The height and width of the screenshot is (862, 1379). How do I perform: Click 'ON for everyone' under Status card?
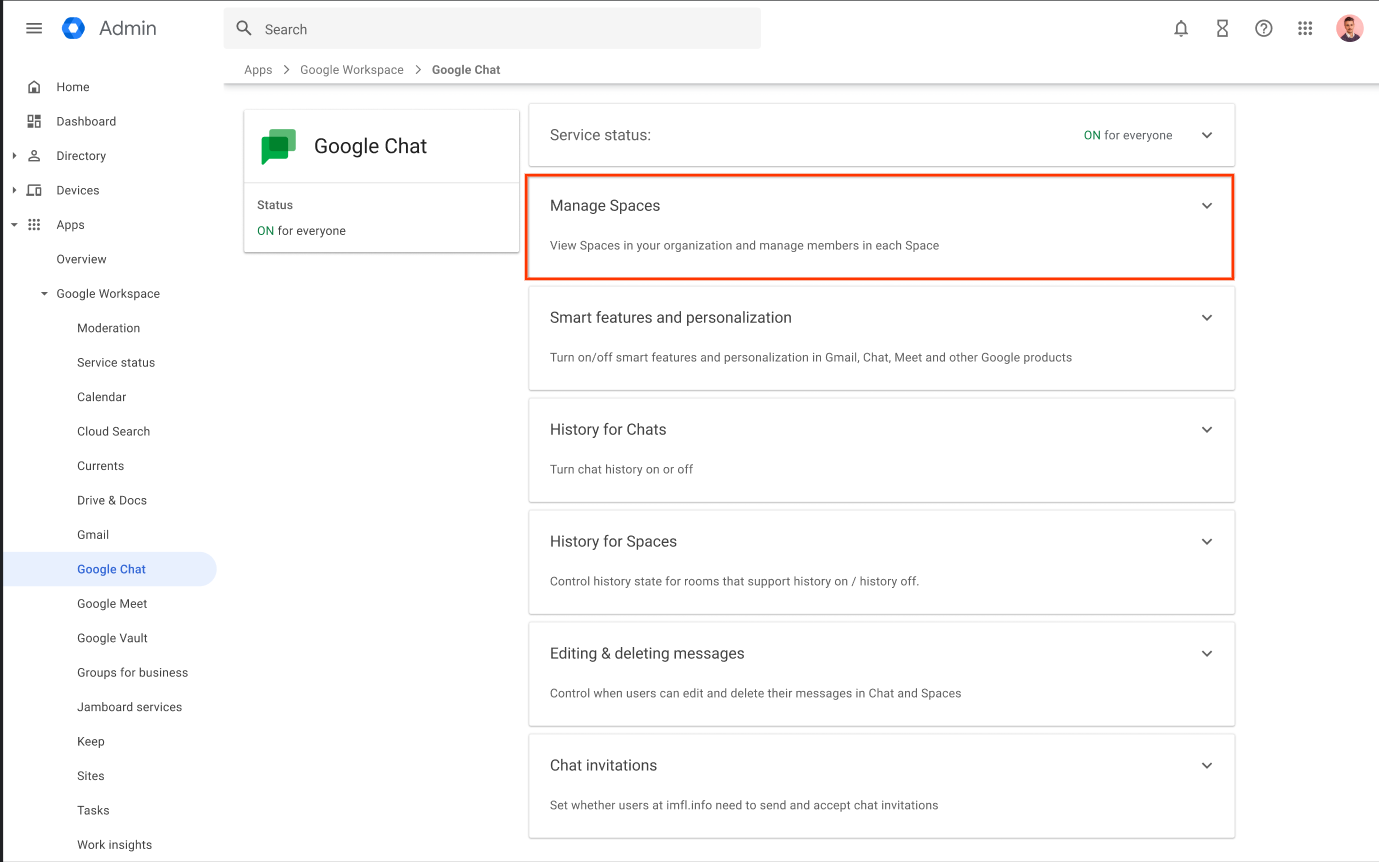(301, 231)
